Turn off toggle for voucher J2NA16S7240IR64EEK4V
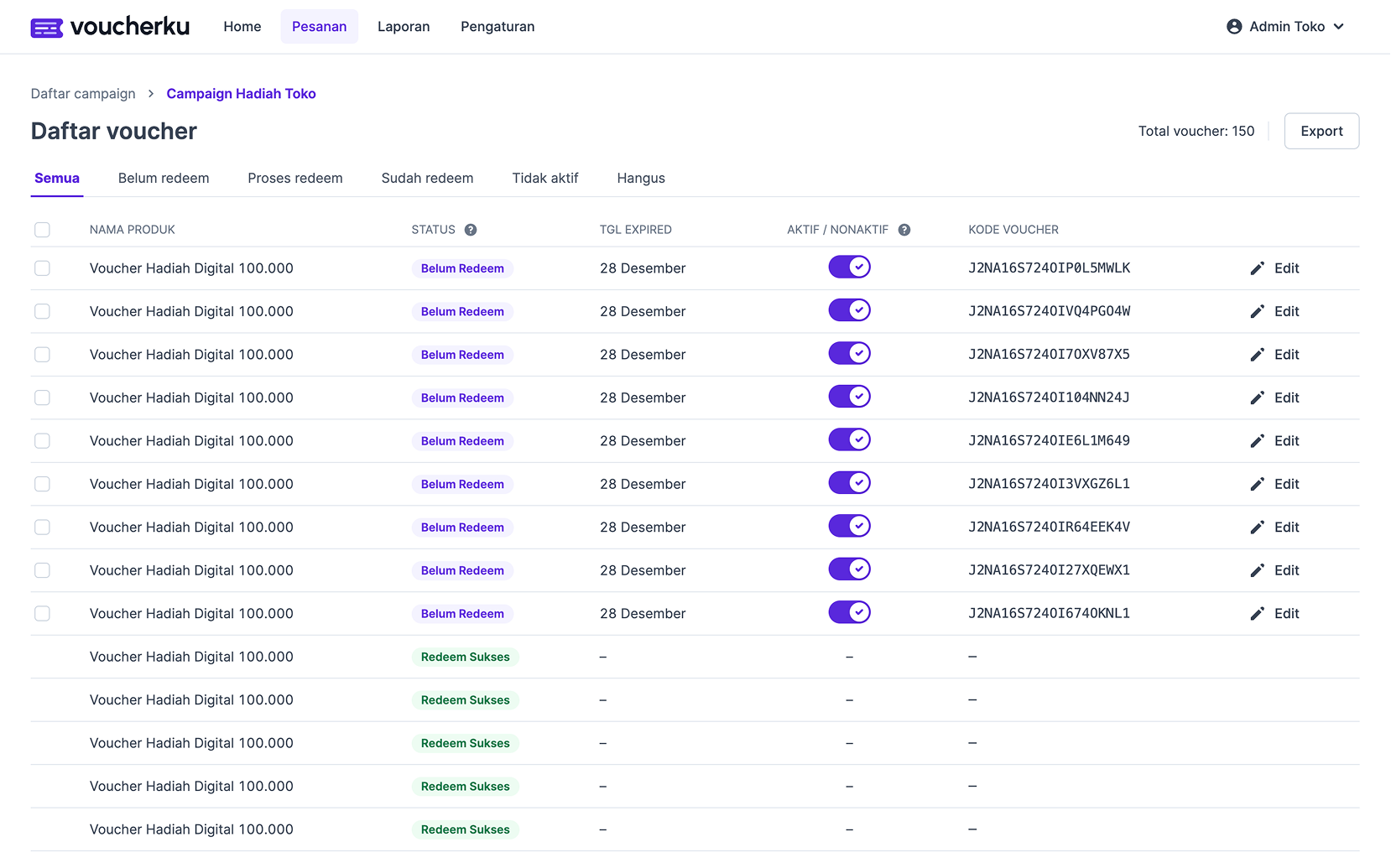Screen dimensions: 1391x868 pos(849,526)
